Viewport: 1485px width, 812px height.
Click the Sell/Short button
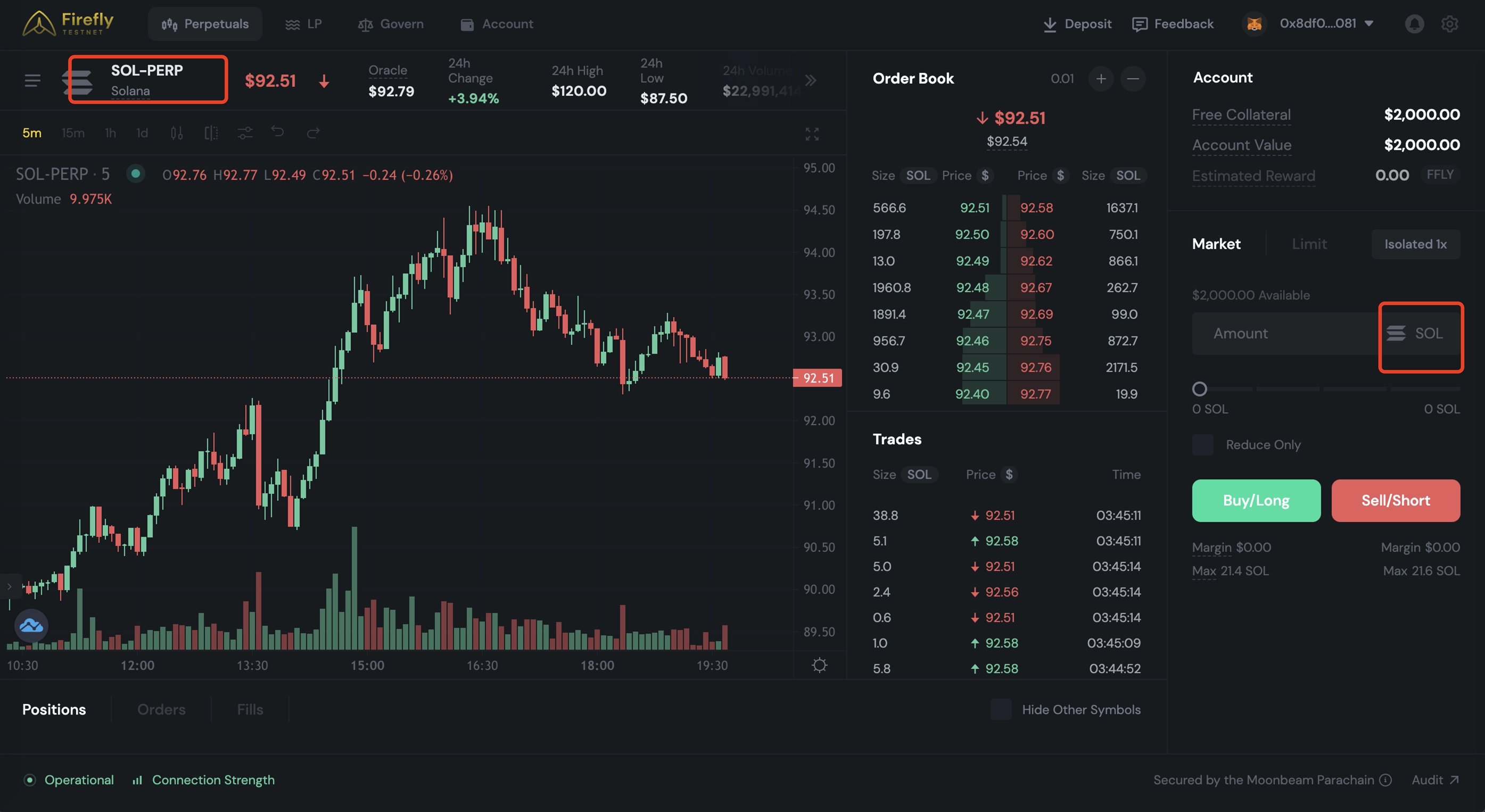(1395, 500)
